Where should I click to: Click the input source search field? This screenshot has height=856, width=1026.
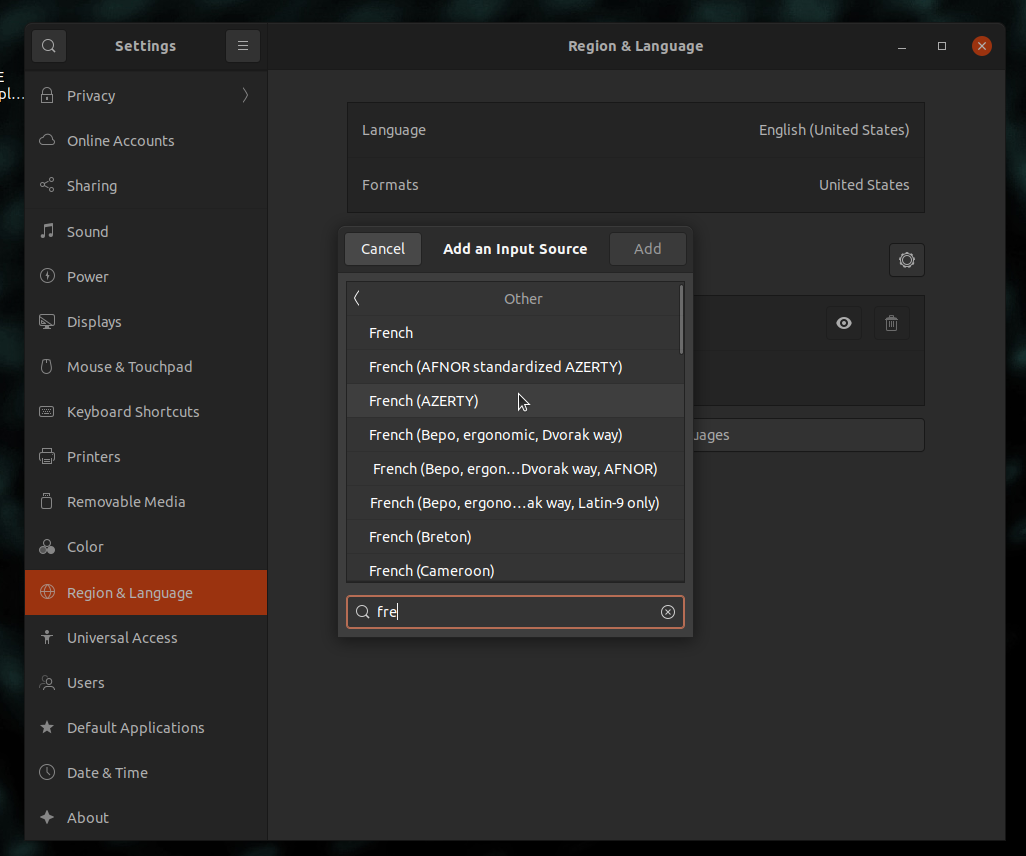pyautogui.click(x=510, y=612)
